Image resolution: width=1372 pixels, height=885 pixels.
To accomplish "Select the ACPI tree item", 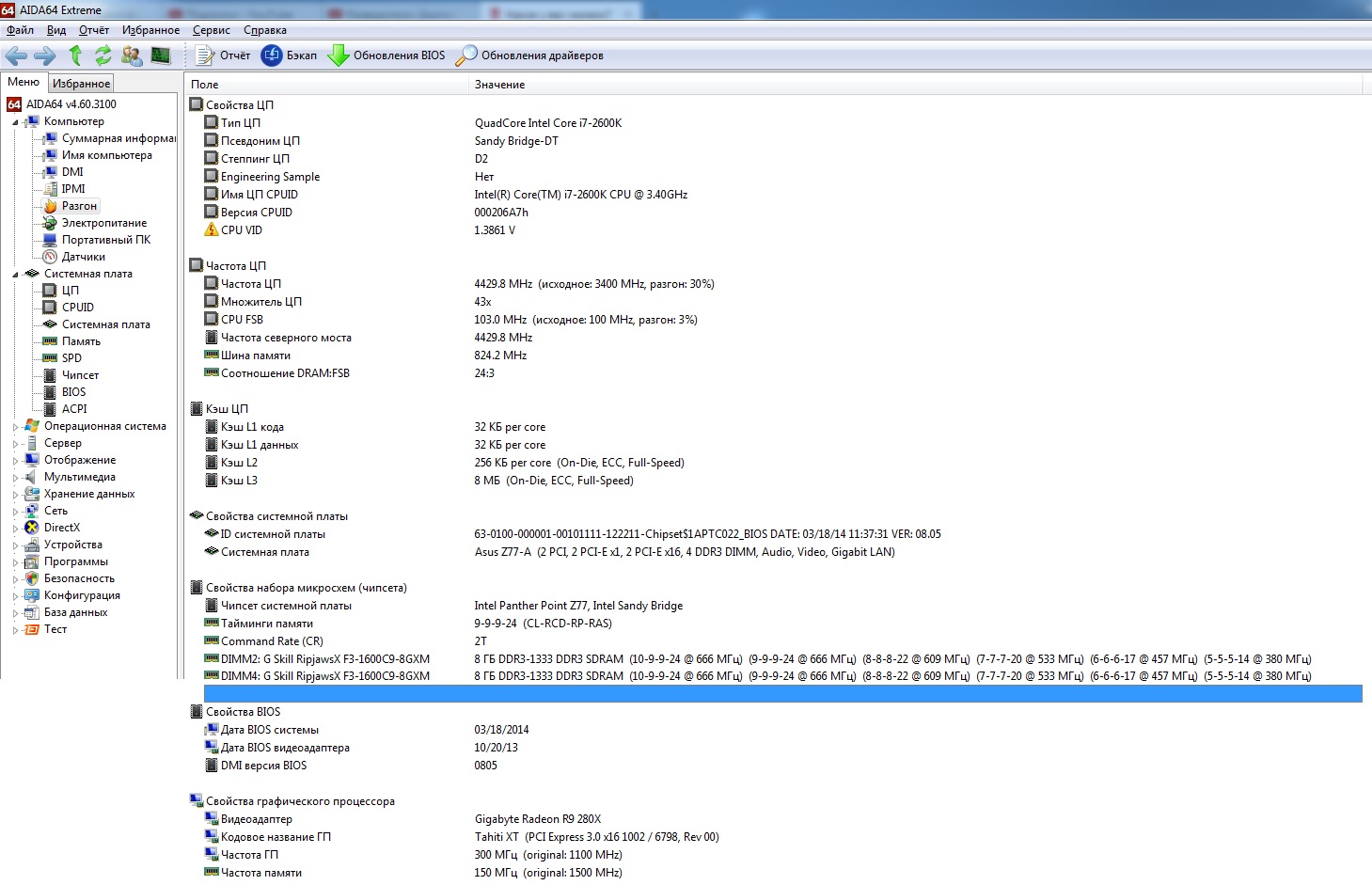I will [x=74, y=409].
